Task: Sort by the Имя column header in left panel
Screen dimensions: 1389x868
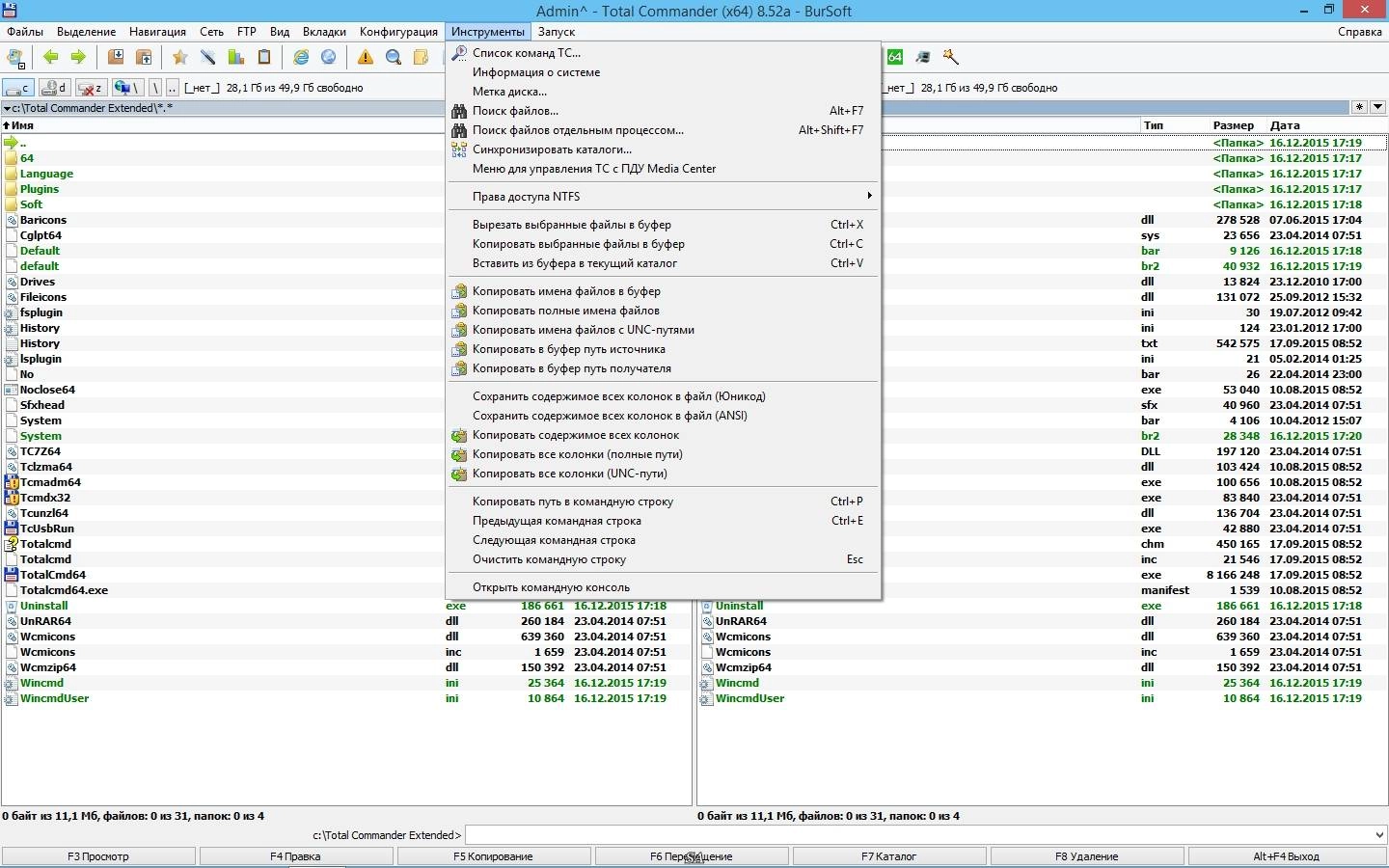Action: tap(222, 125)
